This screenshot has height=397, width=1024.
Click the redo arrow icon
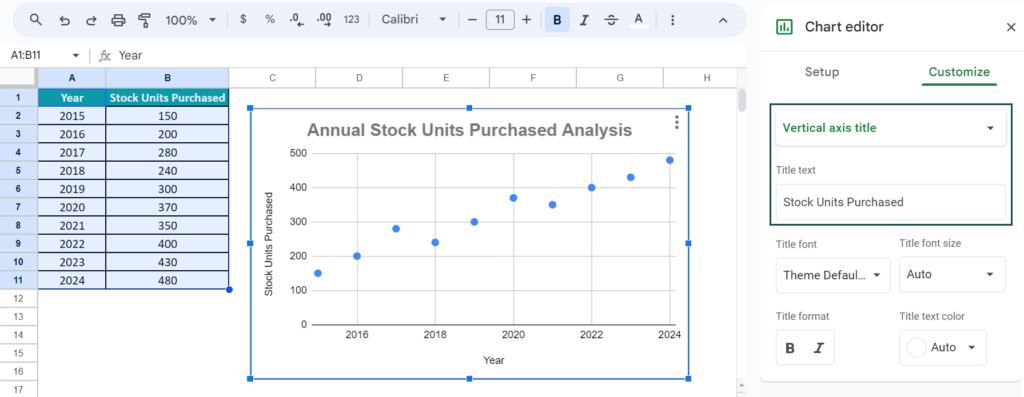pos(91,20)
